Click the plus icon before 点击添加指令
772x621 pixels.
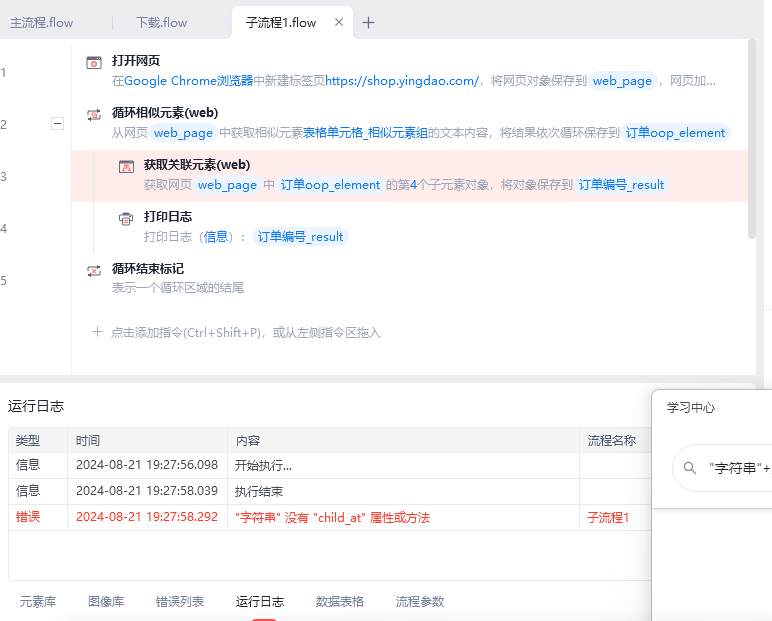pyautogui.click(x=97, y=332)
